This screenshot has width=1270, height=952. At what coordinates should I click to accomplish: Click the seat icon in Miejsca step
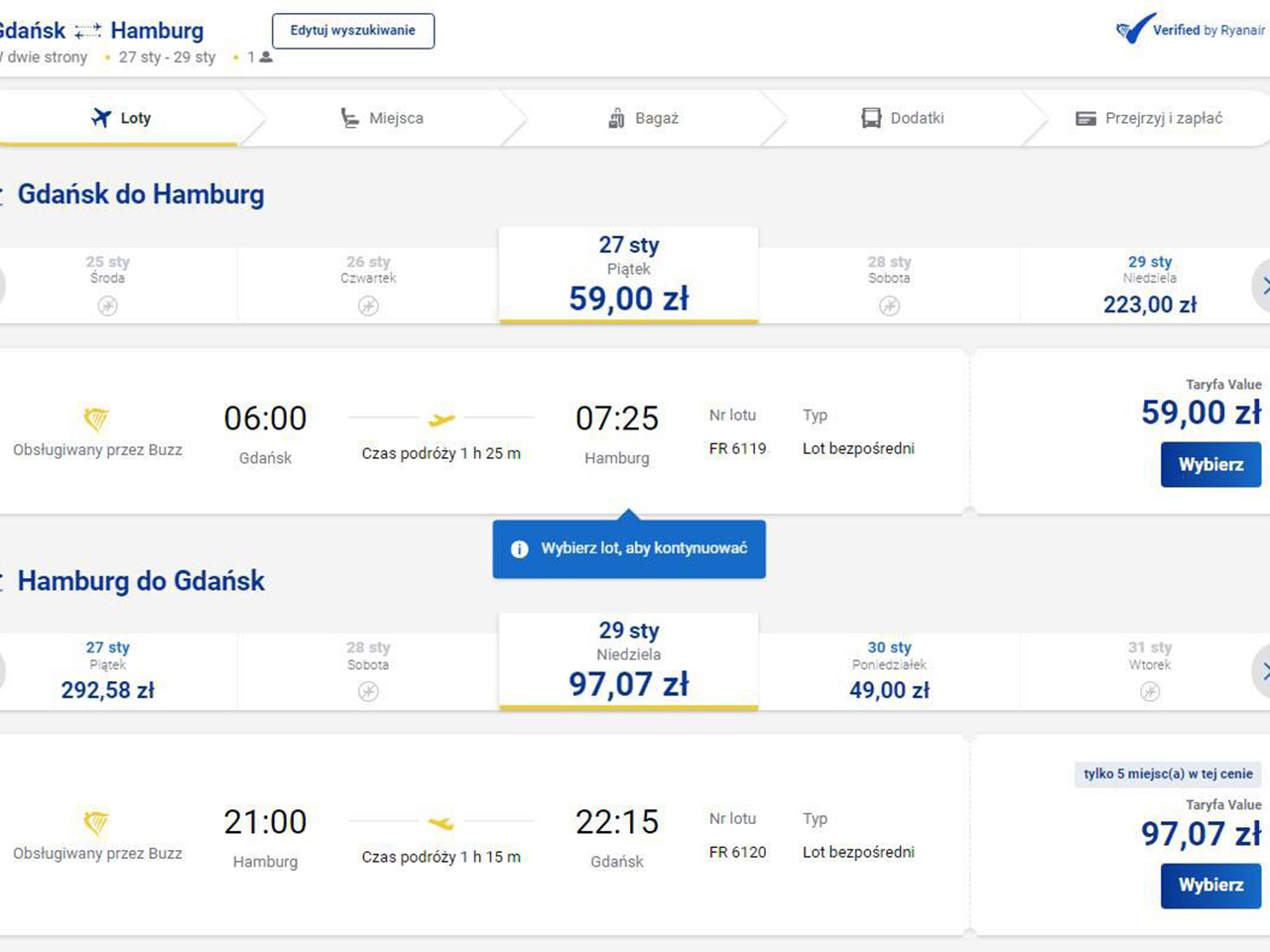coord(349,119)
